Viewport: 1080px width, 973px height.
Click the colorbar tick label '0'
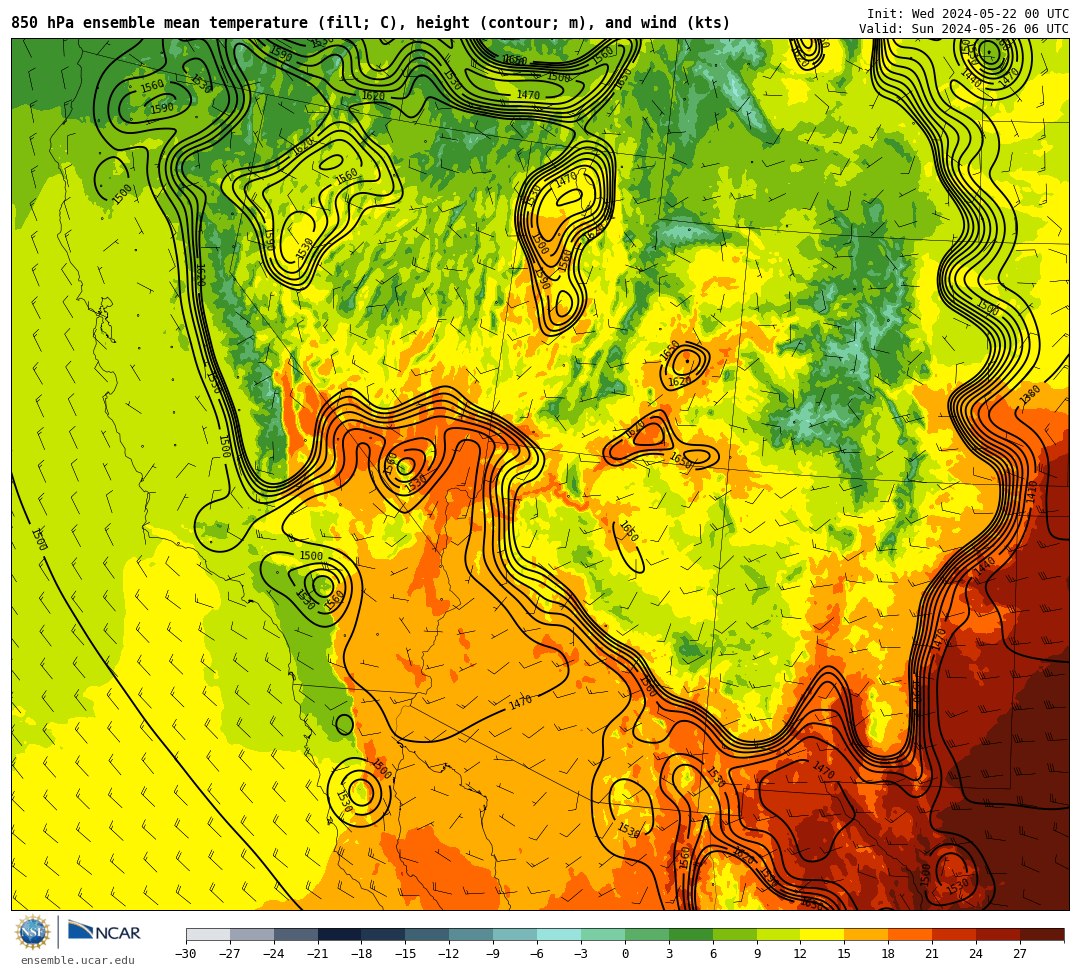[x=625, y=954]
